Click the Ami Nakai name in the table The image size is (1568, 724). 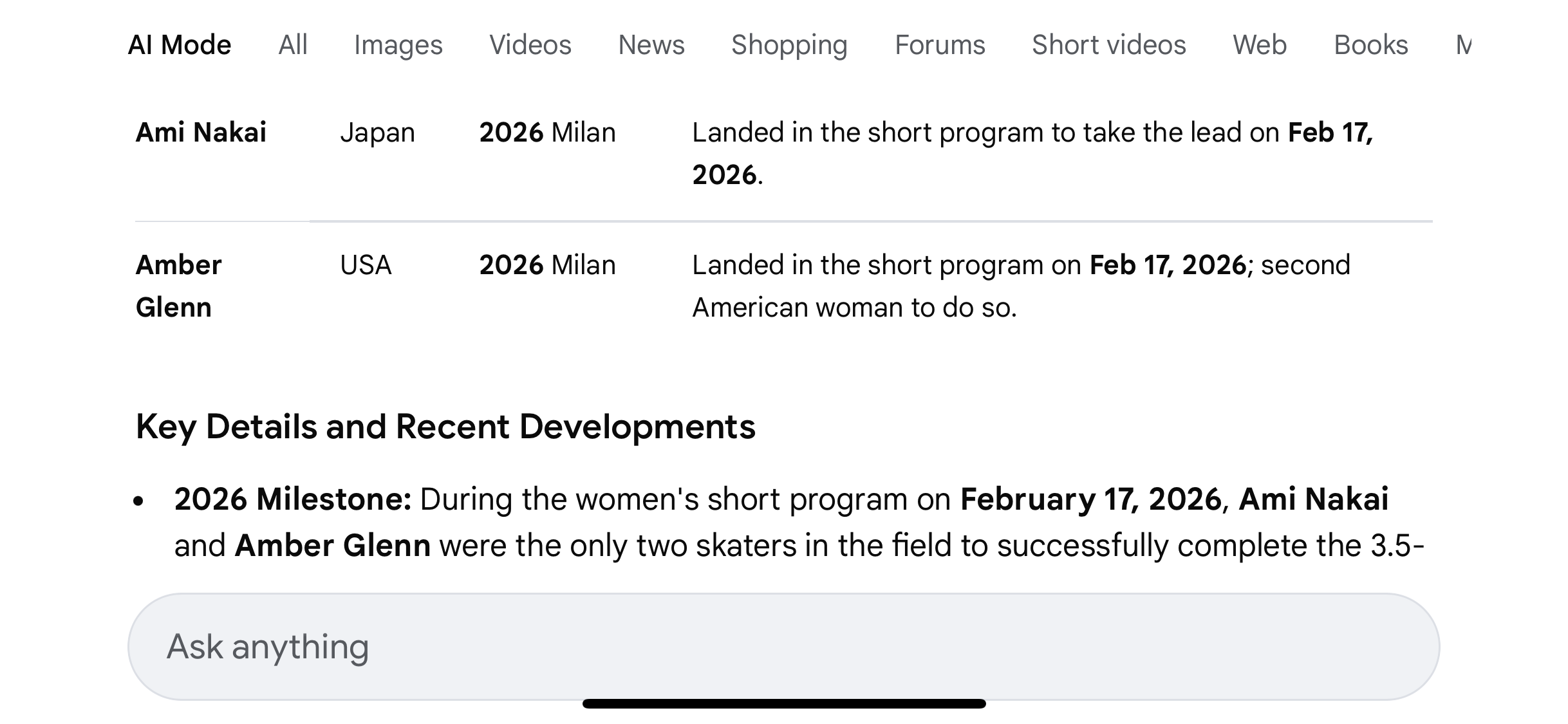[x=201, y=133]
